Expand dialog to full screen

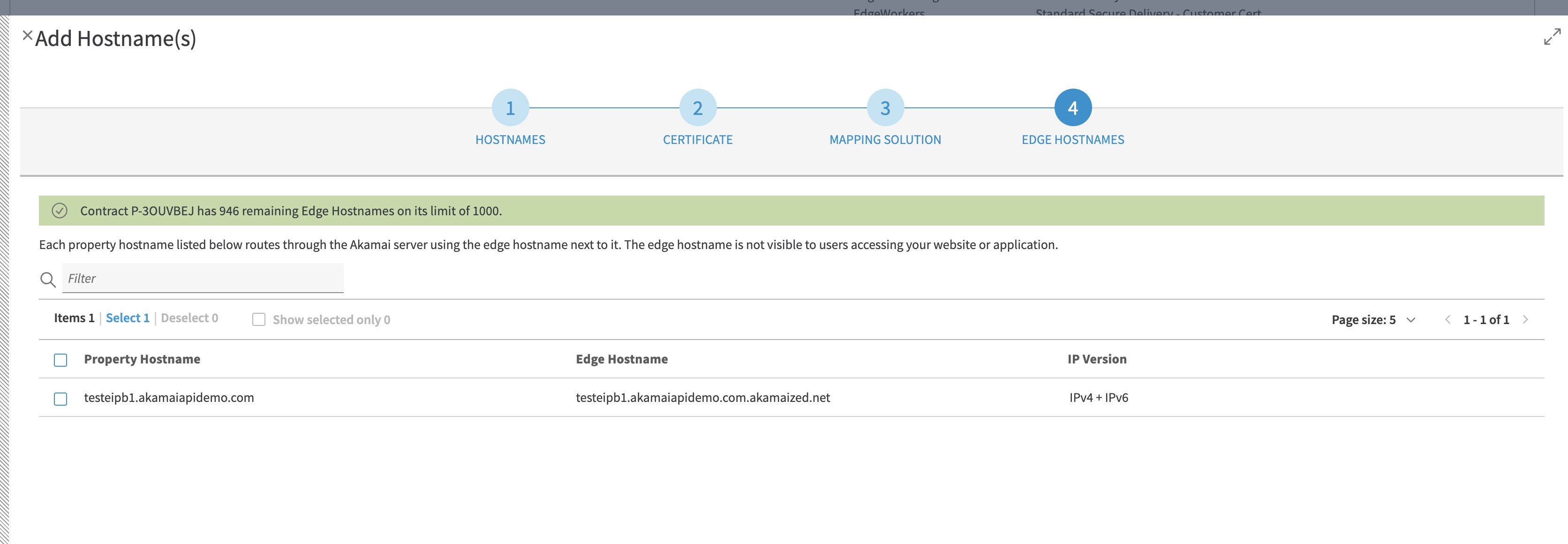point(1552,37)
